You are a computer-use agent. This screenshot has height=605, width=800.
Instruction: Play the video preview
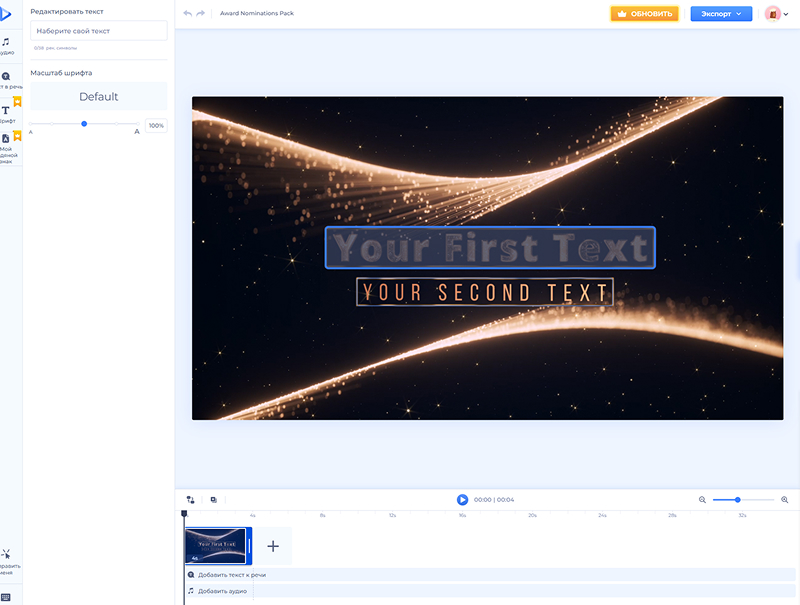click(x=462, y=499)
